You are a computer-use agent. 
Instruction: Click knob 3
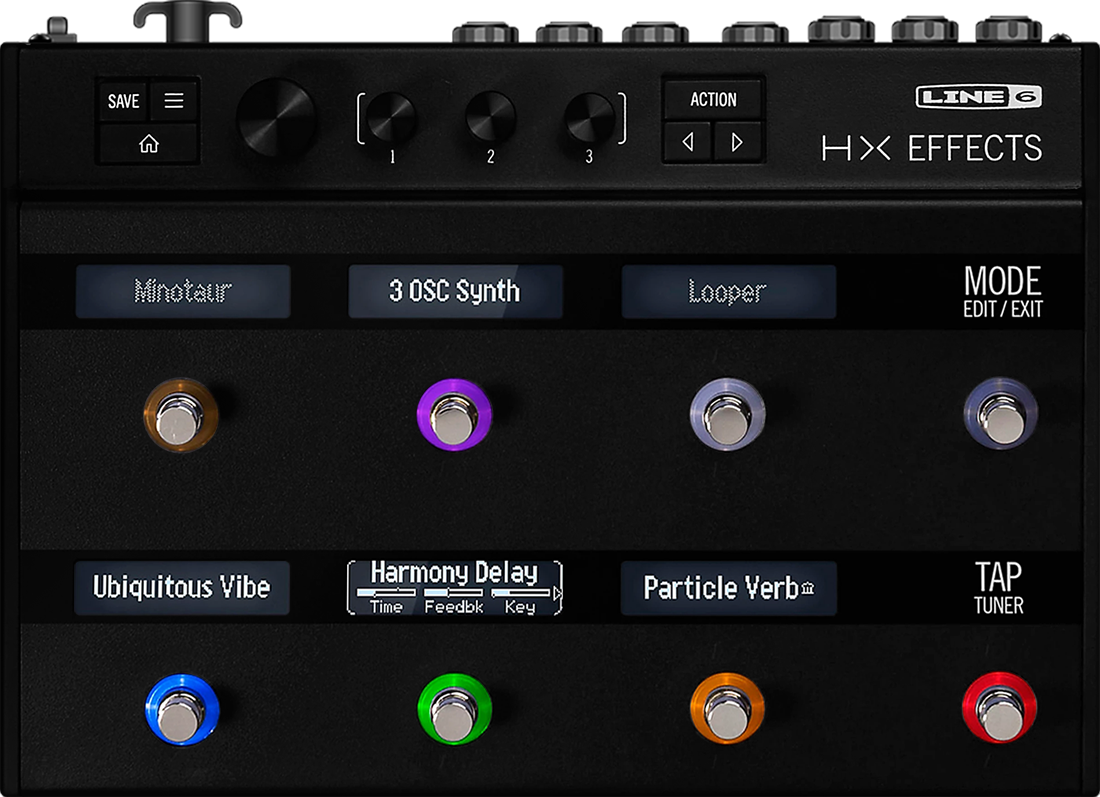(x=589, y=117)
